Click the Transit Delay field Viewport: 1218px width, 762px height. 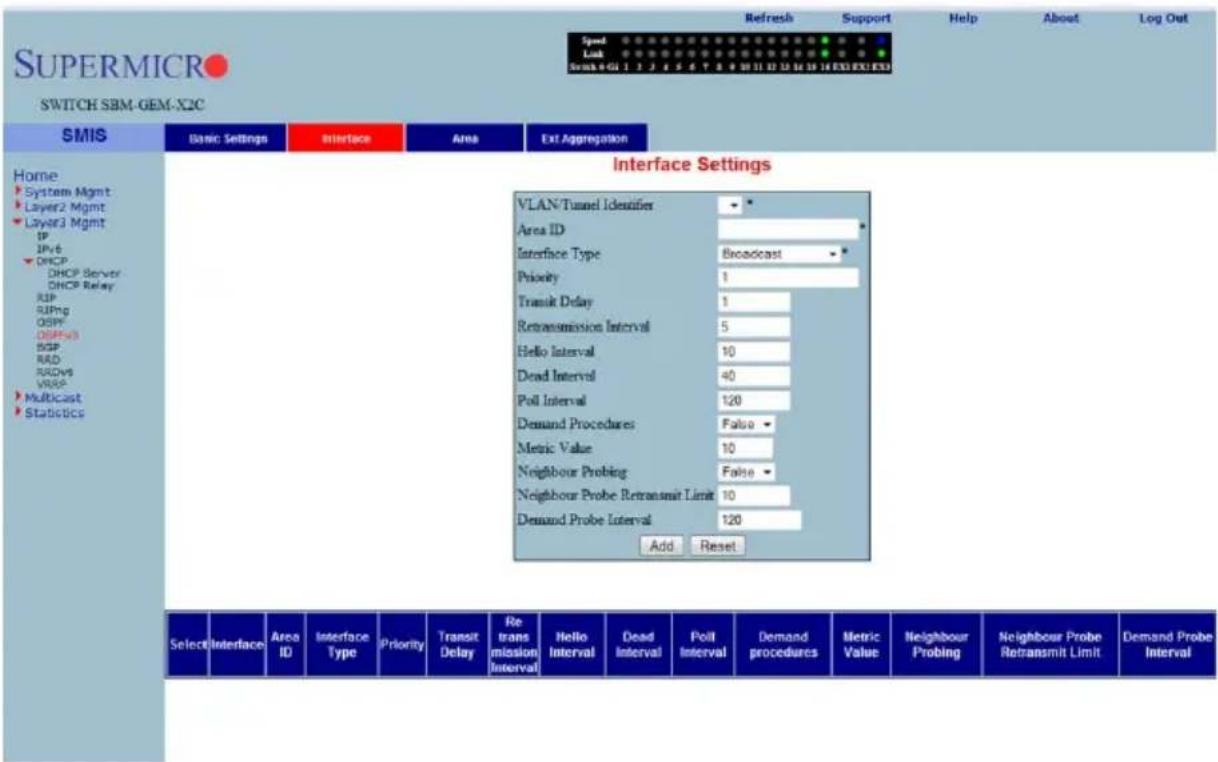point(754,302)
